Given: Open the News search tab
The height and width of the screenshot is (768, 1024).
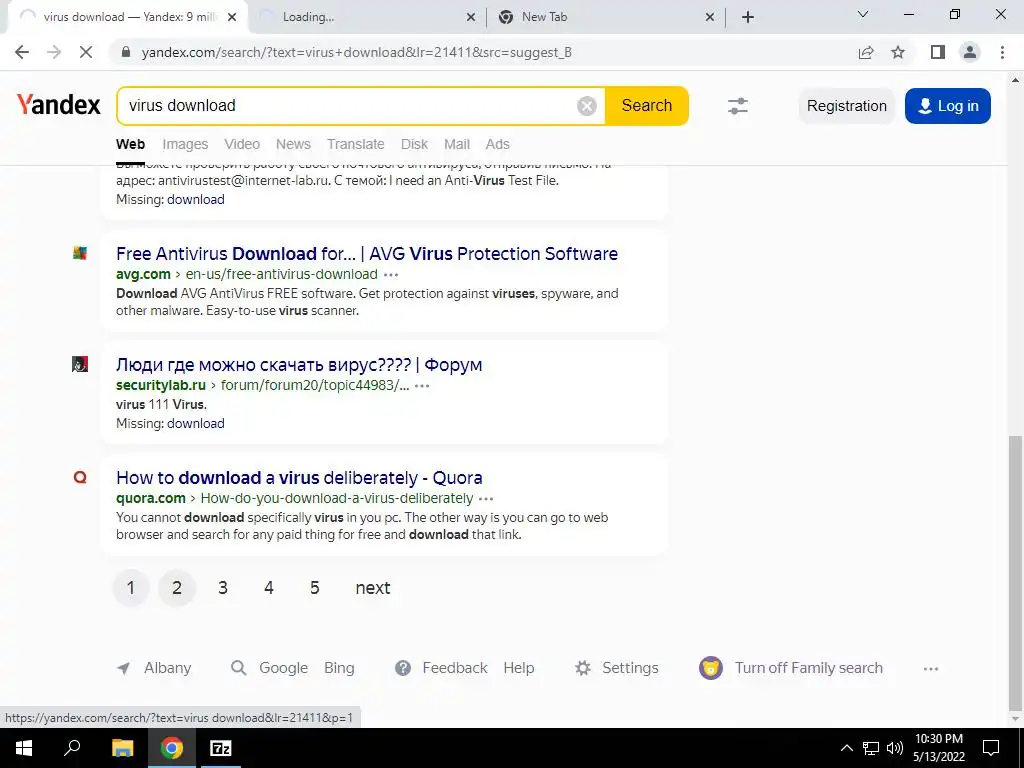Looking at the screenshot, I should pos(293,144).
